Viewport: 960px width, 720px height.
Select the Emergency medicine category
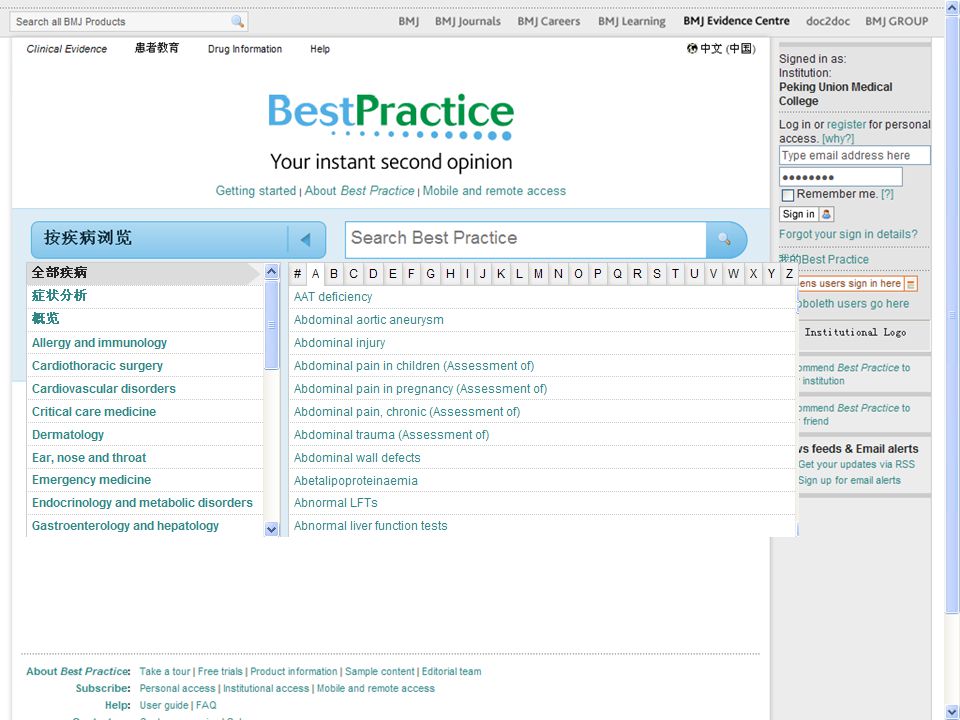tap(91, 480)
